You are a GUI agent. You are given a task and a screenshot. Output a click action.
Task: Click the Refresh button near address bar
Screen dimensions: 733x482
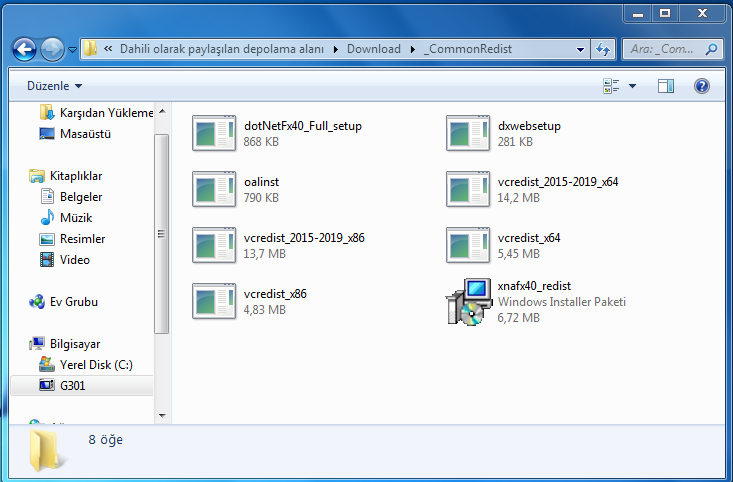603,49
